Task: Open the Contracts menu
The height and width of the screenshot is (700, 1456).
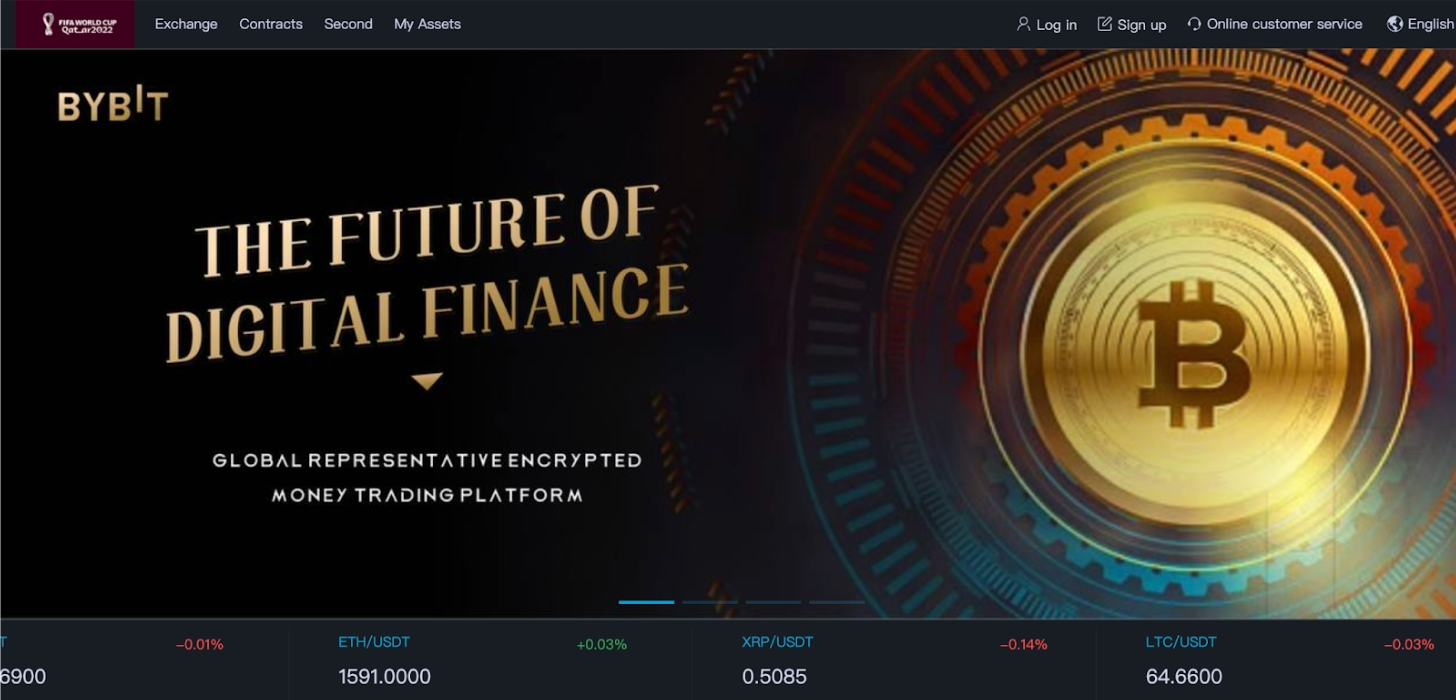Action: click(x=271, y=24)
